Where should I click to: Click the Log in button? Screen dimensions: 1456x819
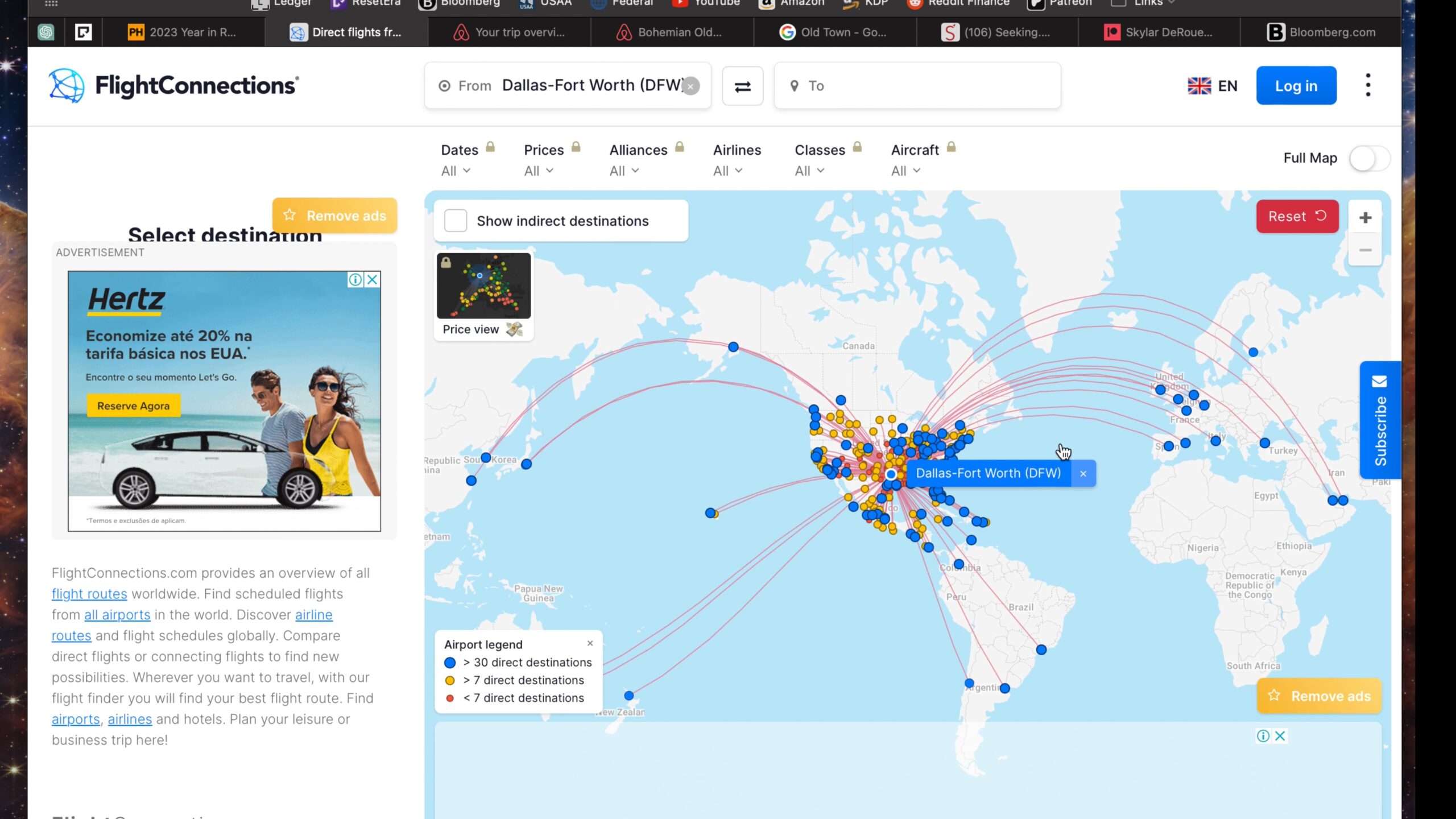pos(1296,86)
